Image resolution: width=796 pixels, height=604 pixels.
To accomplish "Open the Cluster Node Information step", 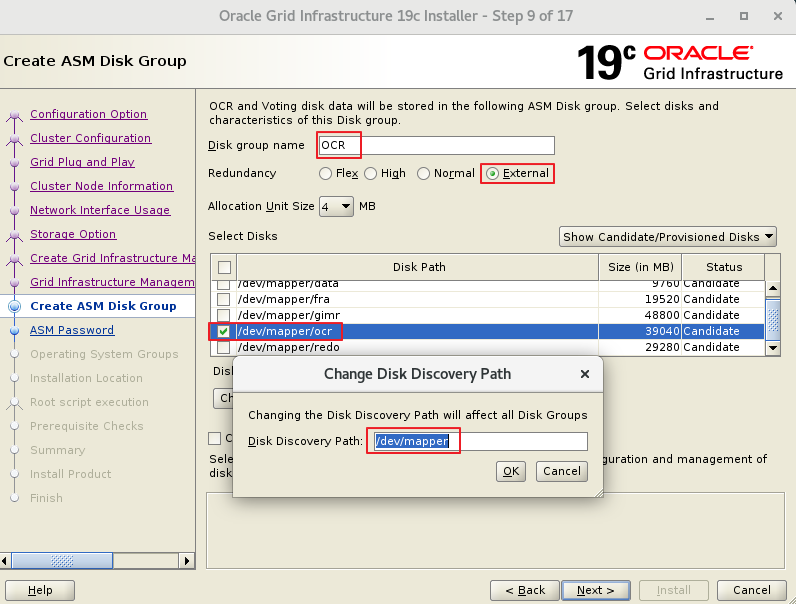I will pos(101,186).
